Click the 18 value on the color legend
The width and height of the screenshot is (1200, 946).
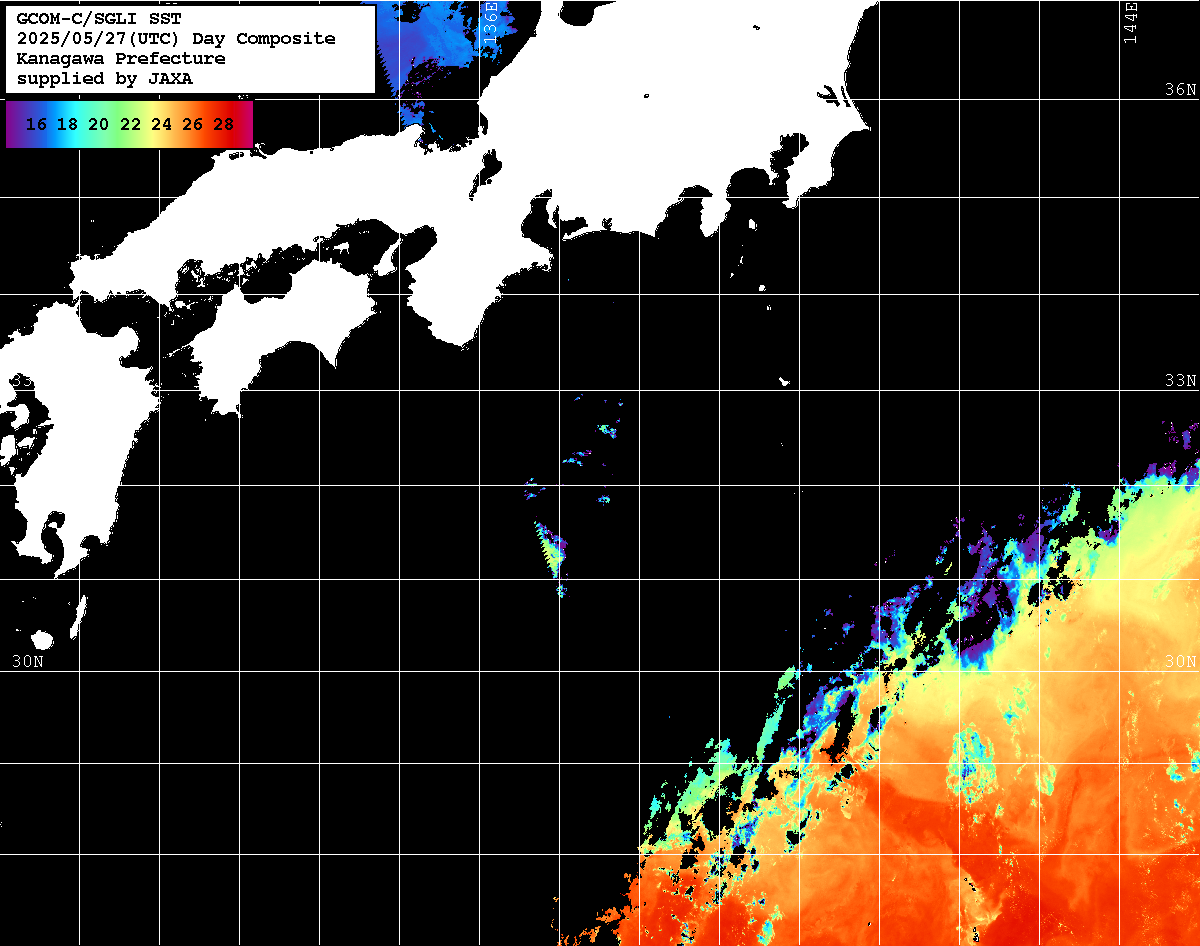[67, 125]
